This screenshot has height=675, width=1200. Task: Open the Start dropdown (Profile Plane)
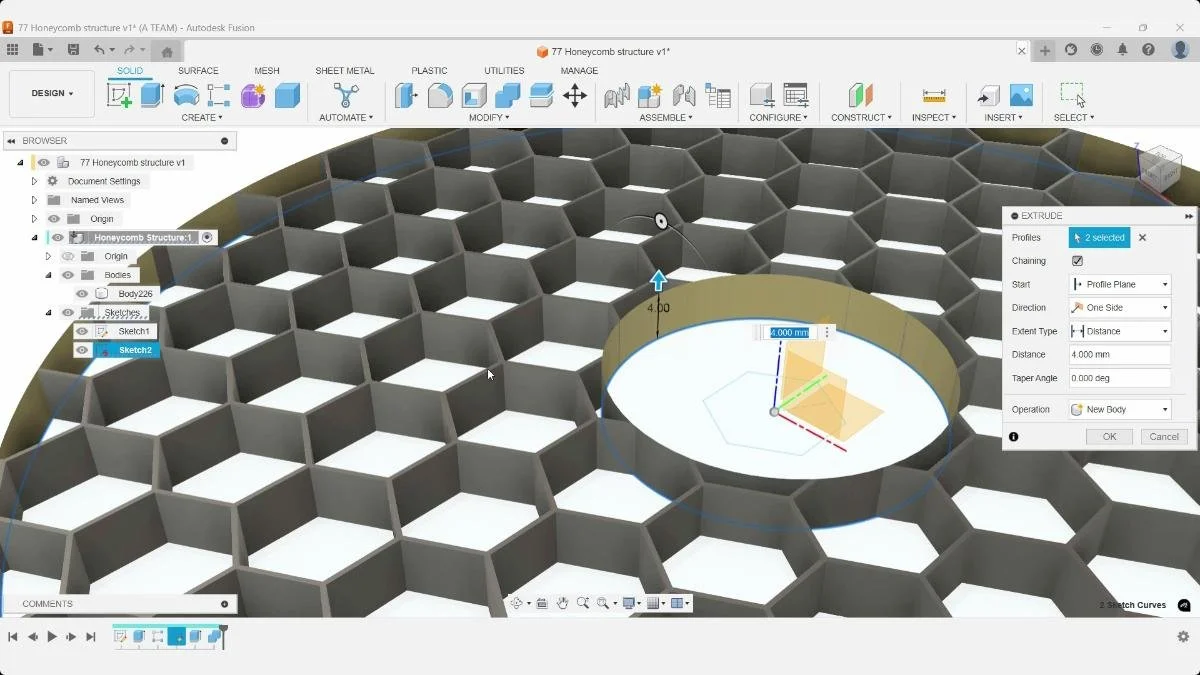click(1120, 284)
